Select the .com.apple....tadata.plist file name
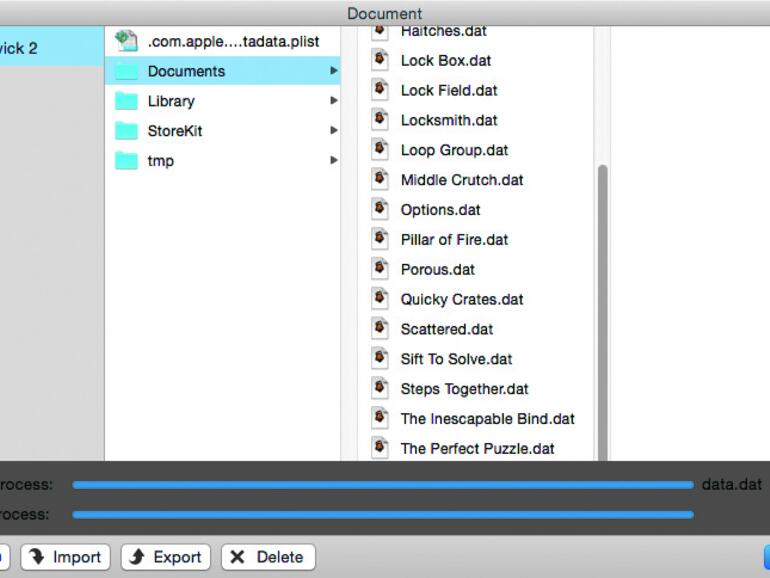The image size is (770, 578). tap(233, 41)
